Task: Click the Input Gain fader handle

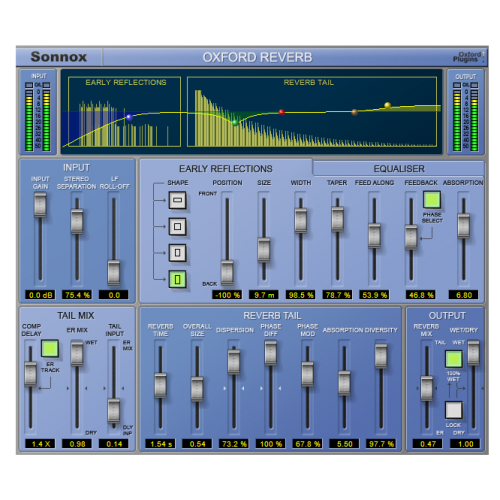Action: tap(40, 205)
